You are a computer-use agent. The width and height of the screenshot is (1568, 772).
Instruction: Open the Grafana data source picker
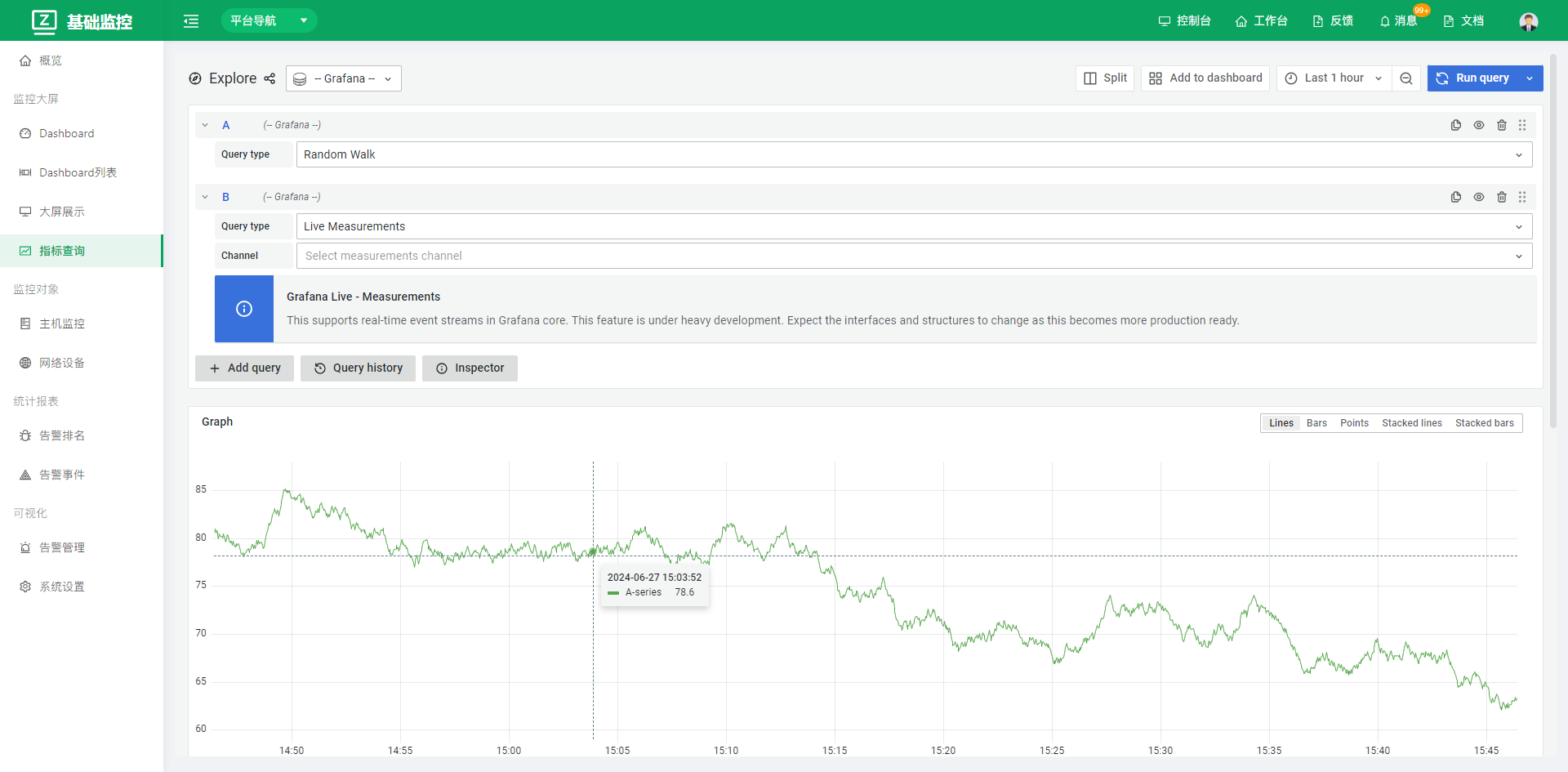tap(344, 78)
